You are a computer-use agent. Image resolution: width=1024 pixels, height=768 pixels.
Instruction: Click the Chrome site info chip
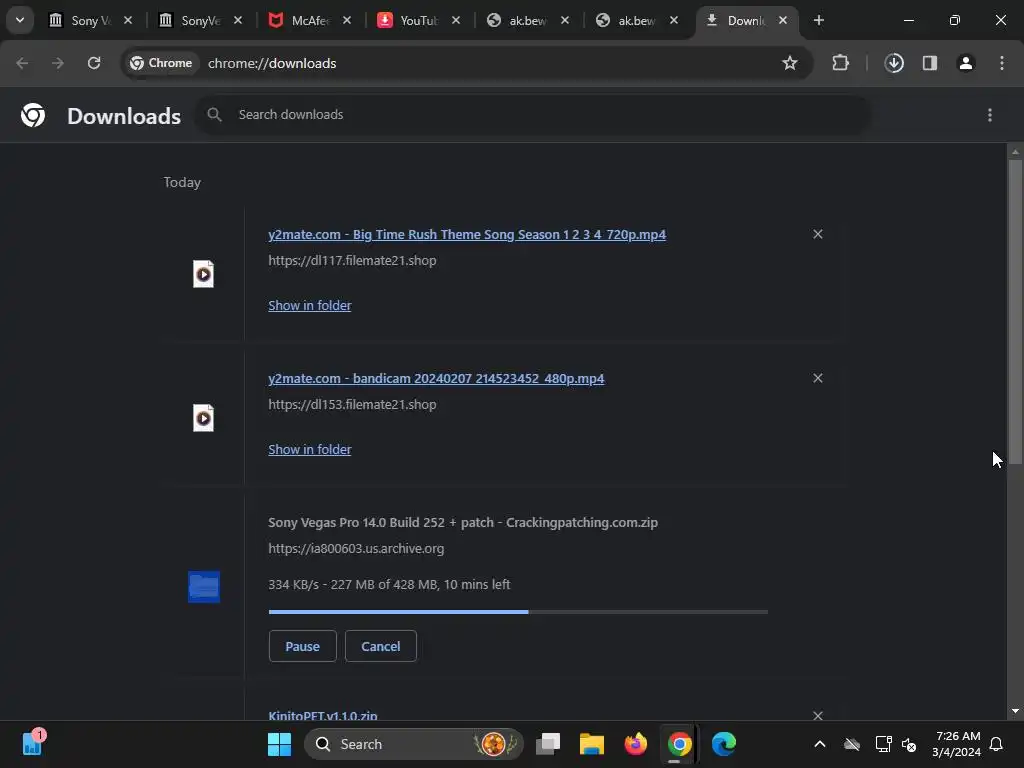tap(161, 63)
